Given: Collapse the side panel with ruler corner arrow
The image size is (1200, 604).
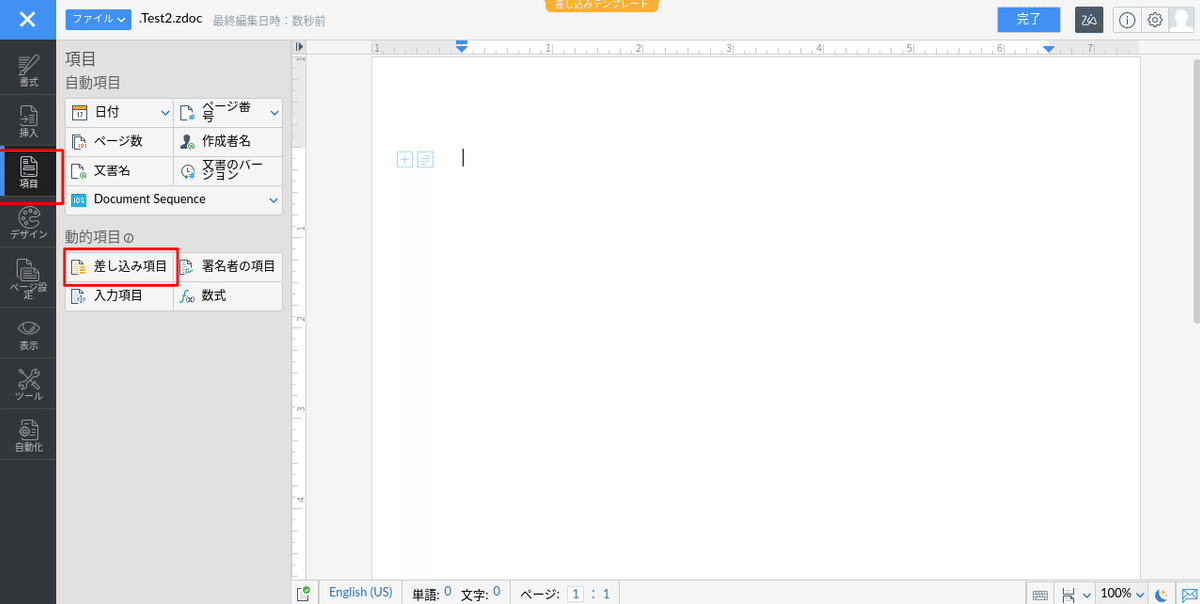Looking at the screenshot, I should coord(299,46).
